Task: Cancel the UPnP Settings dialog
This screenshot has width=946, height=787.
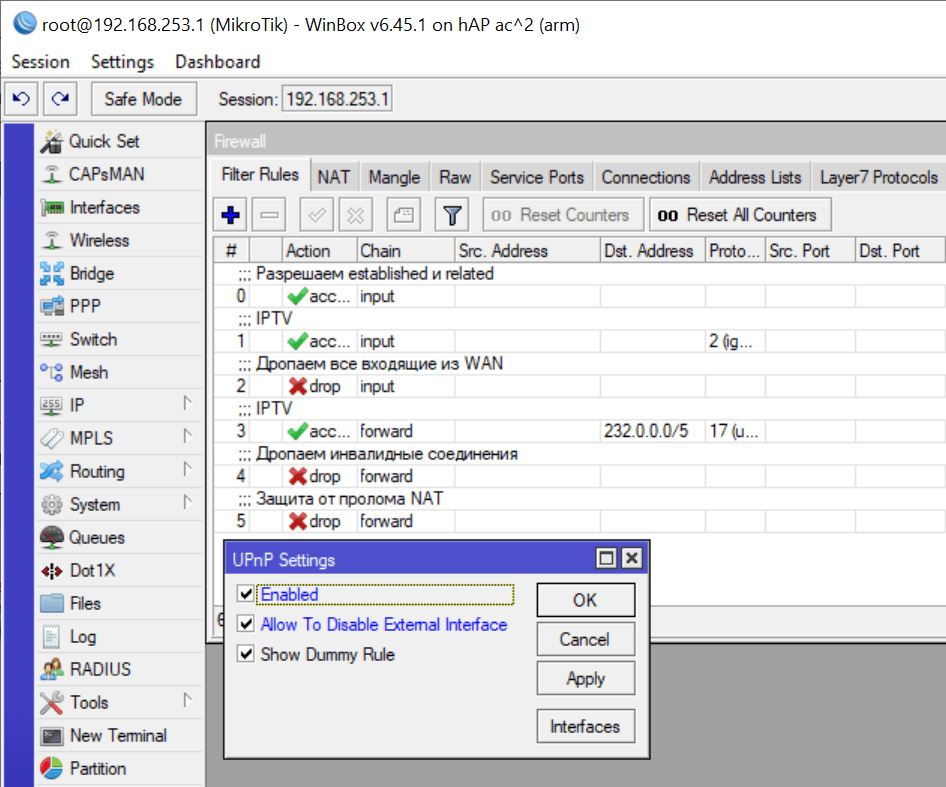Action: [586, 639]
